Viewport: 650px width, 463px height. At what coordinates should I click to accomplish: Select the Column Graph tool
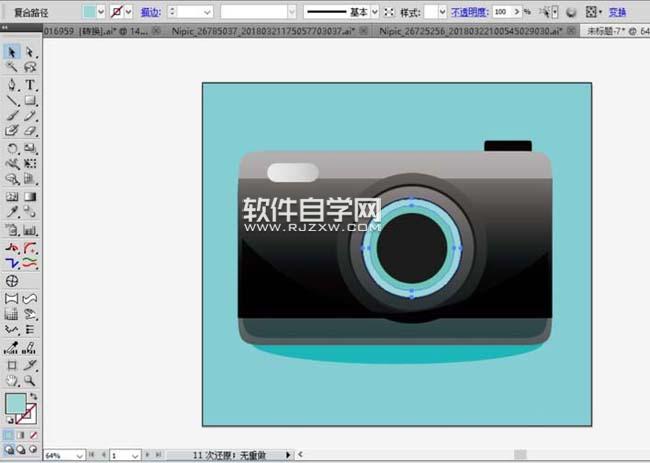pos(29,230)
